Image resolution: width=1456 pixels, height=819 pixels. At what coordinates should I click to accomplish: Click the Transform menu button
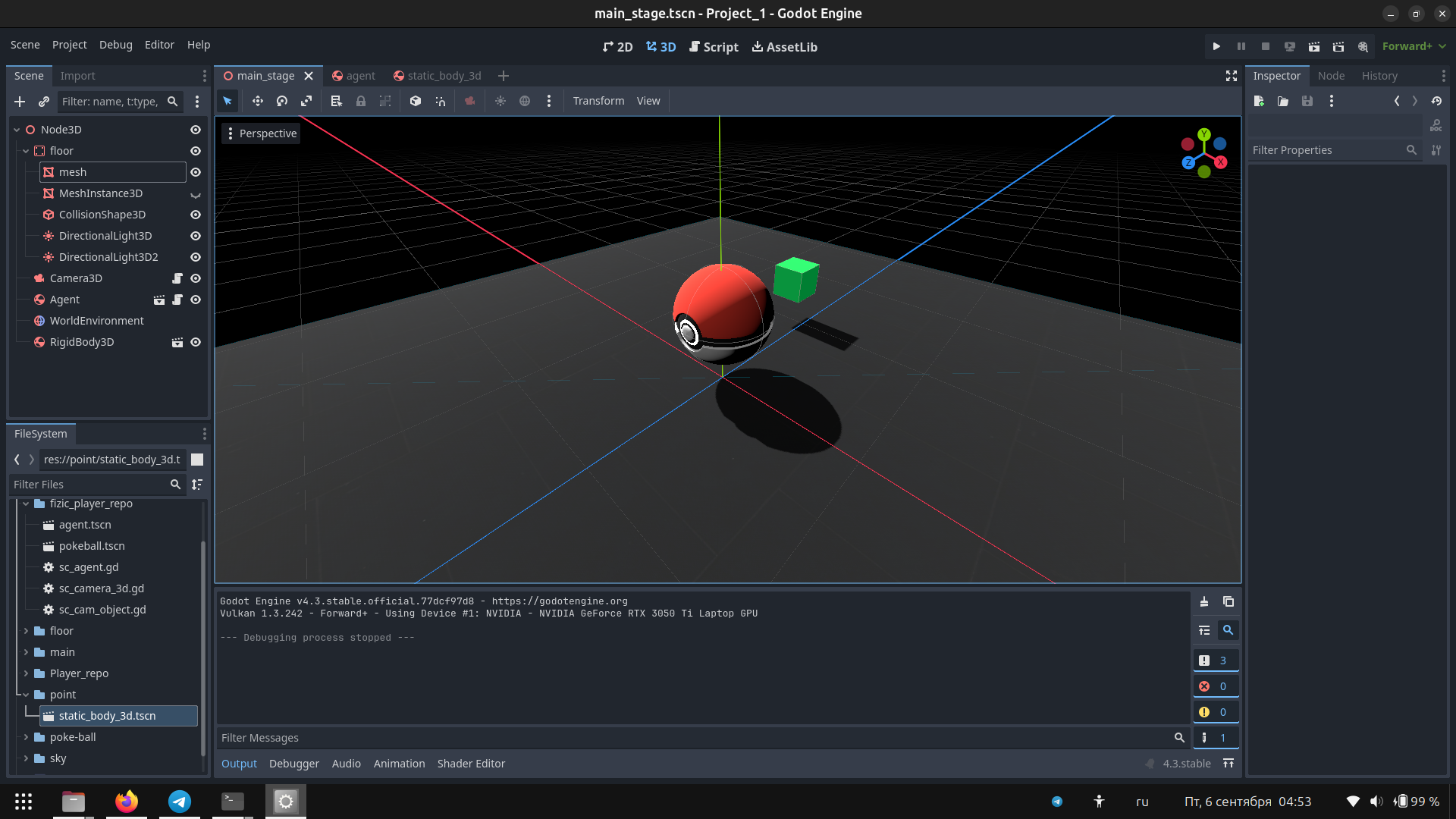click(598, 101)
